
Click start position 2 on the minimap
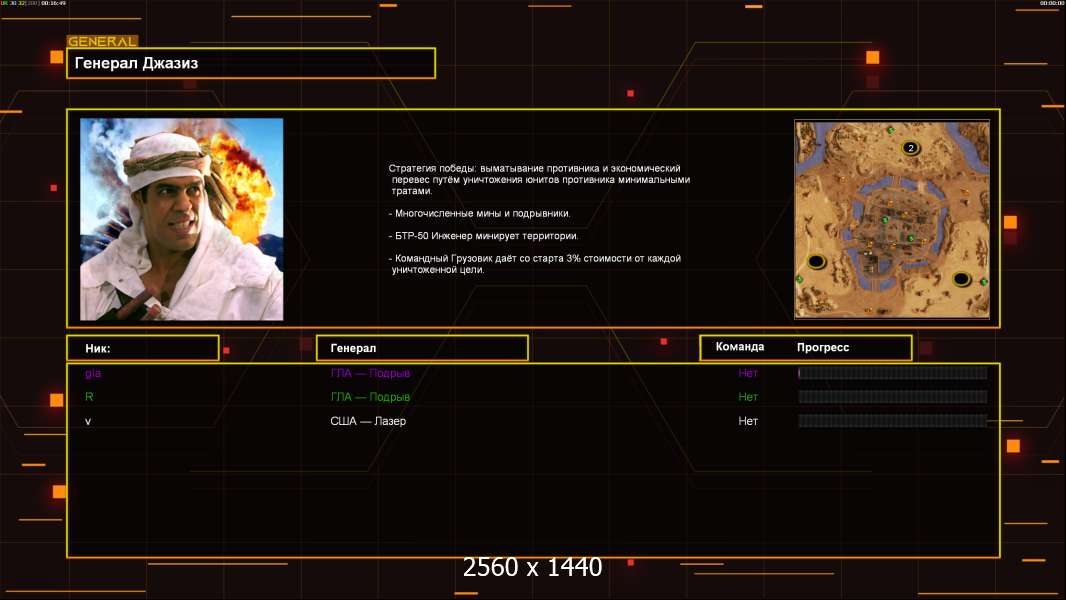click(x=910, y=148)
